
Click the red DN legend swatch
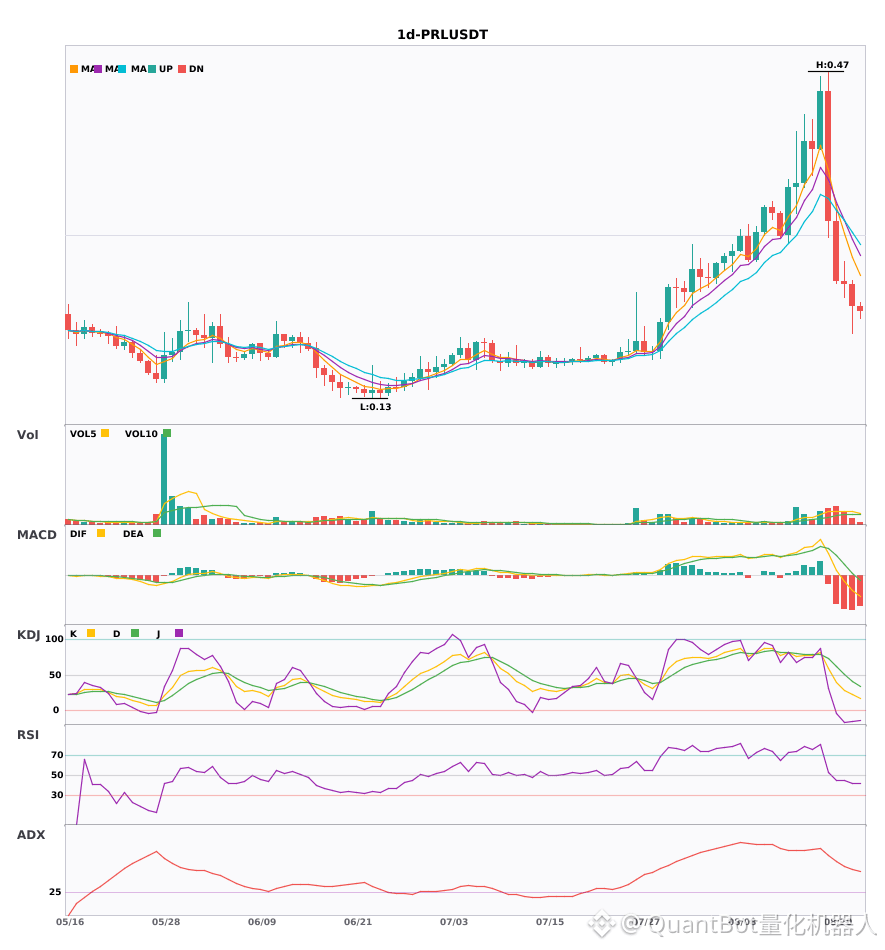pos(182,69)
